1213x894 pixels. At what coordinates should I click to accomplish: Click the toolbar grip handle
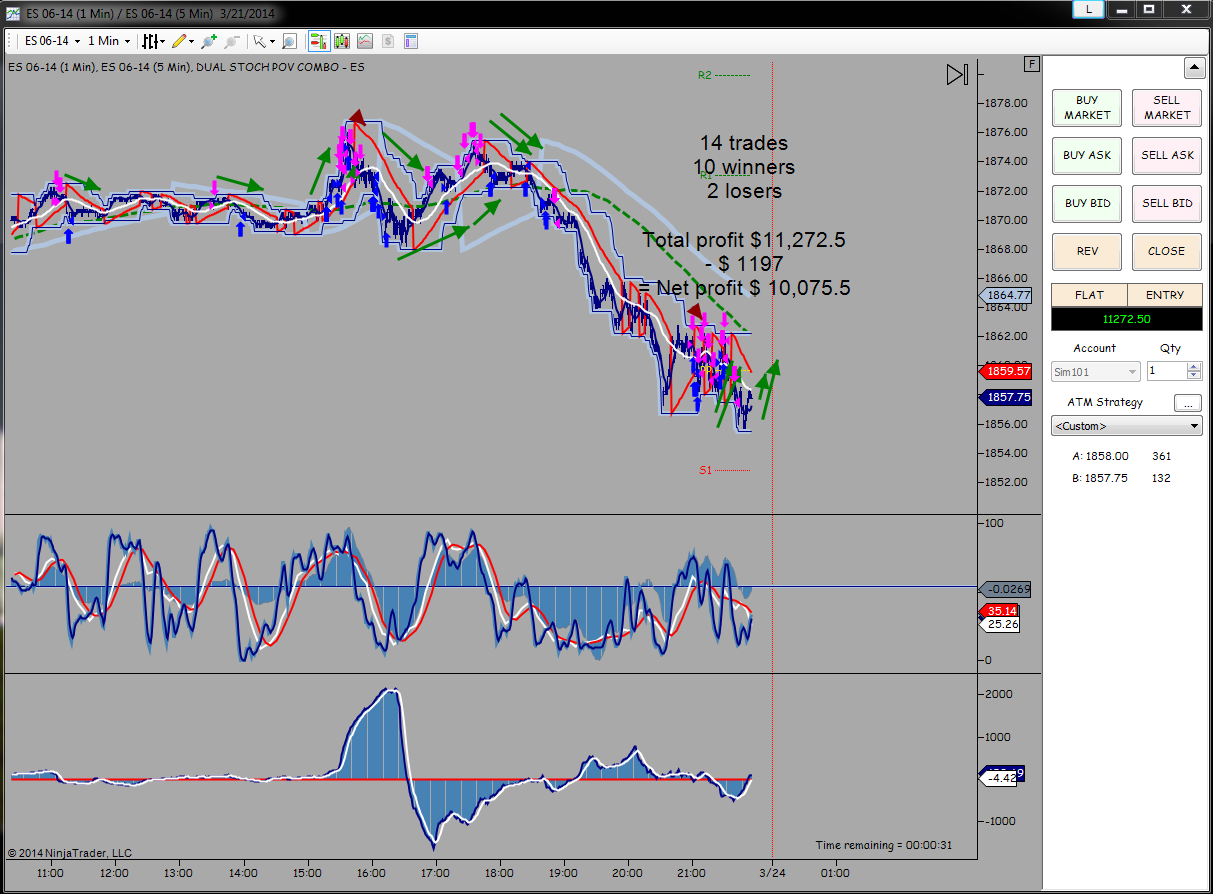11,41
